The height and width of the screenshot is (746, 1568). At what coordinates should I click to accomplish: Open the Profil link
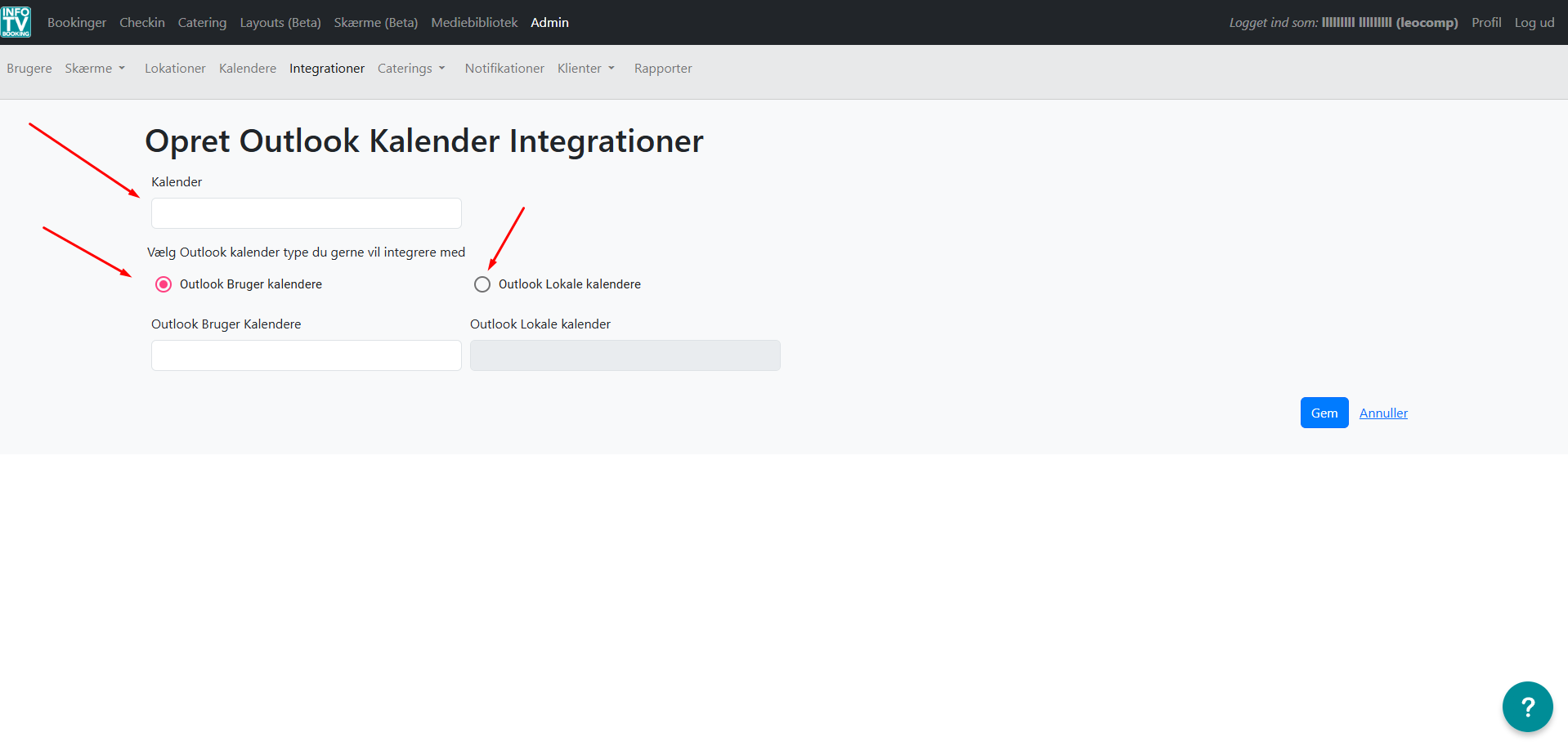(x=1486, y=23)
